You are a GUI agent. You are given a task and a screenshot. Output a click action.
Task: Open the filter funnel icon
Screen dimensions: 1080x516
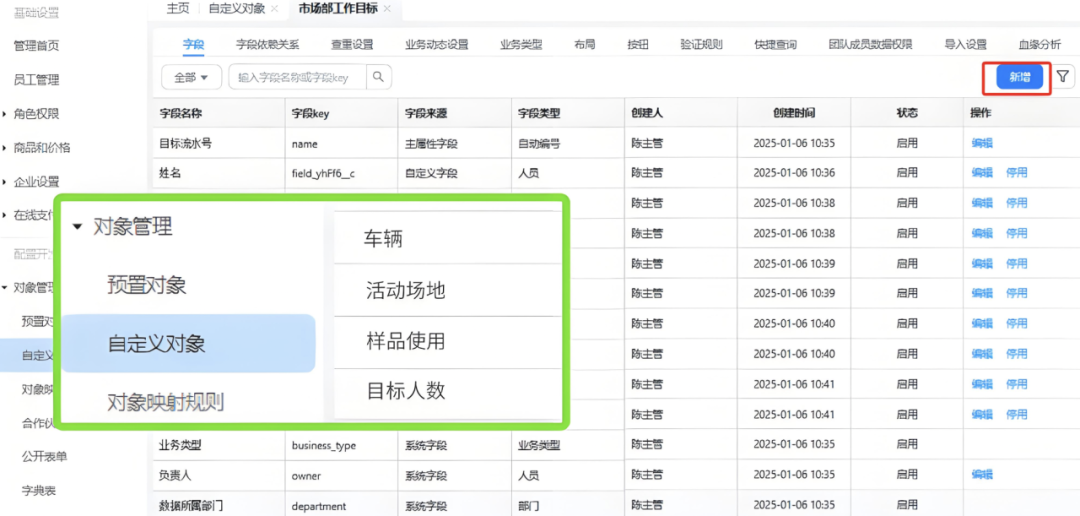[x=1063, y=77]
